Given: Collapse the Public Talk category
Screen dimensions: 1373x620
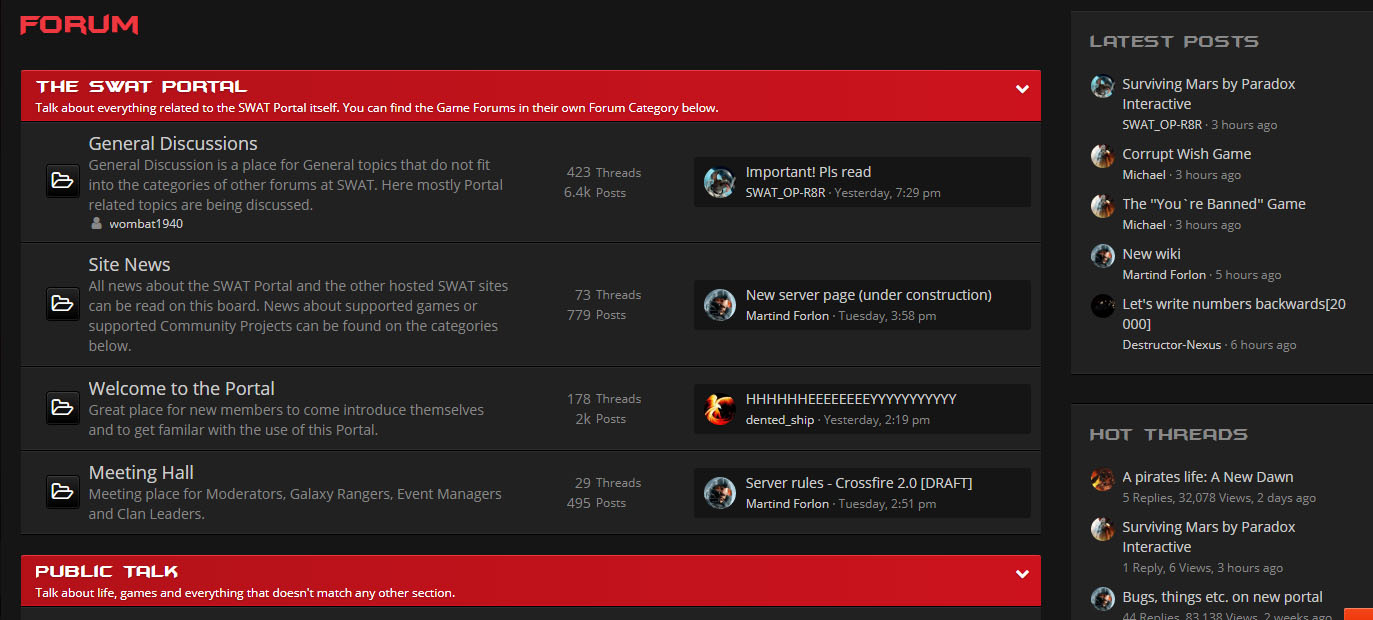Looking at the screenshot, I should click(x=1022, y=574).
